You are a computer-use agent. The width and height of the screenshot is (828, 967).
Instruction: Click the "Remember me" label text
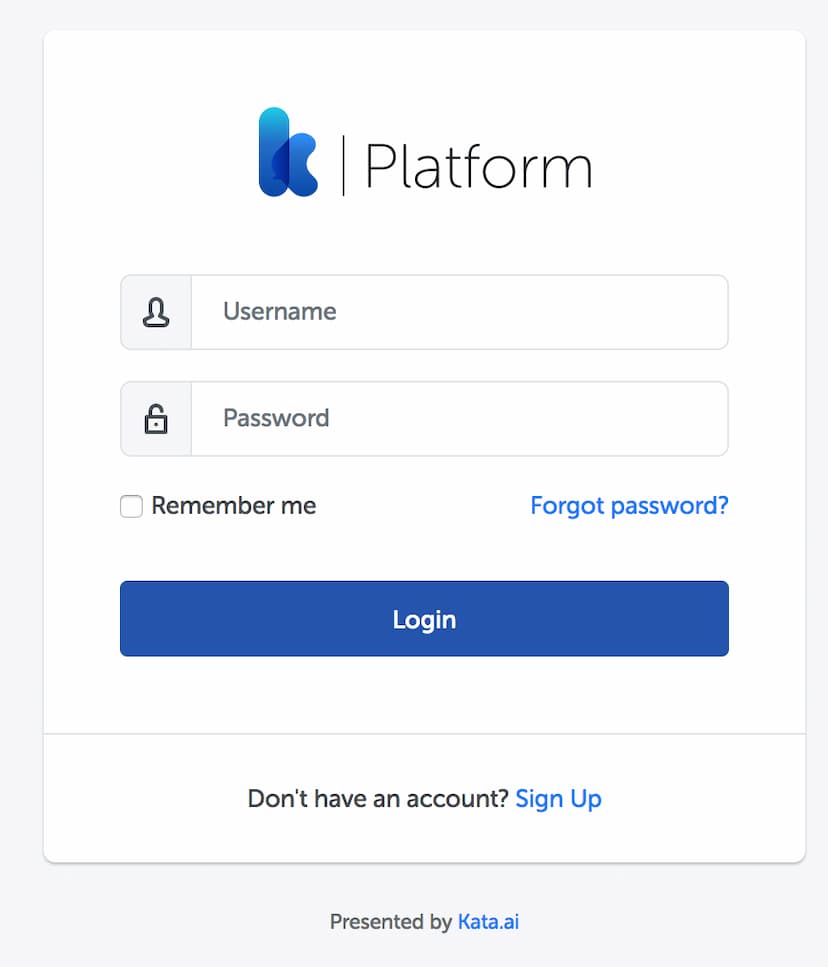(x=234, y=506)
